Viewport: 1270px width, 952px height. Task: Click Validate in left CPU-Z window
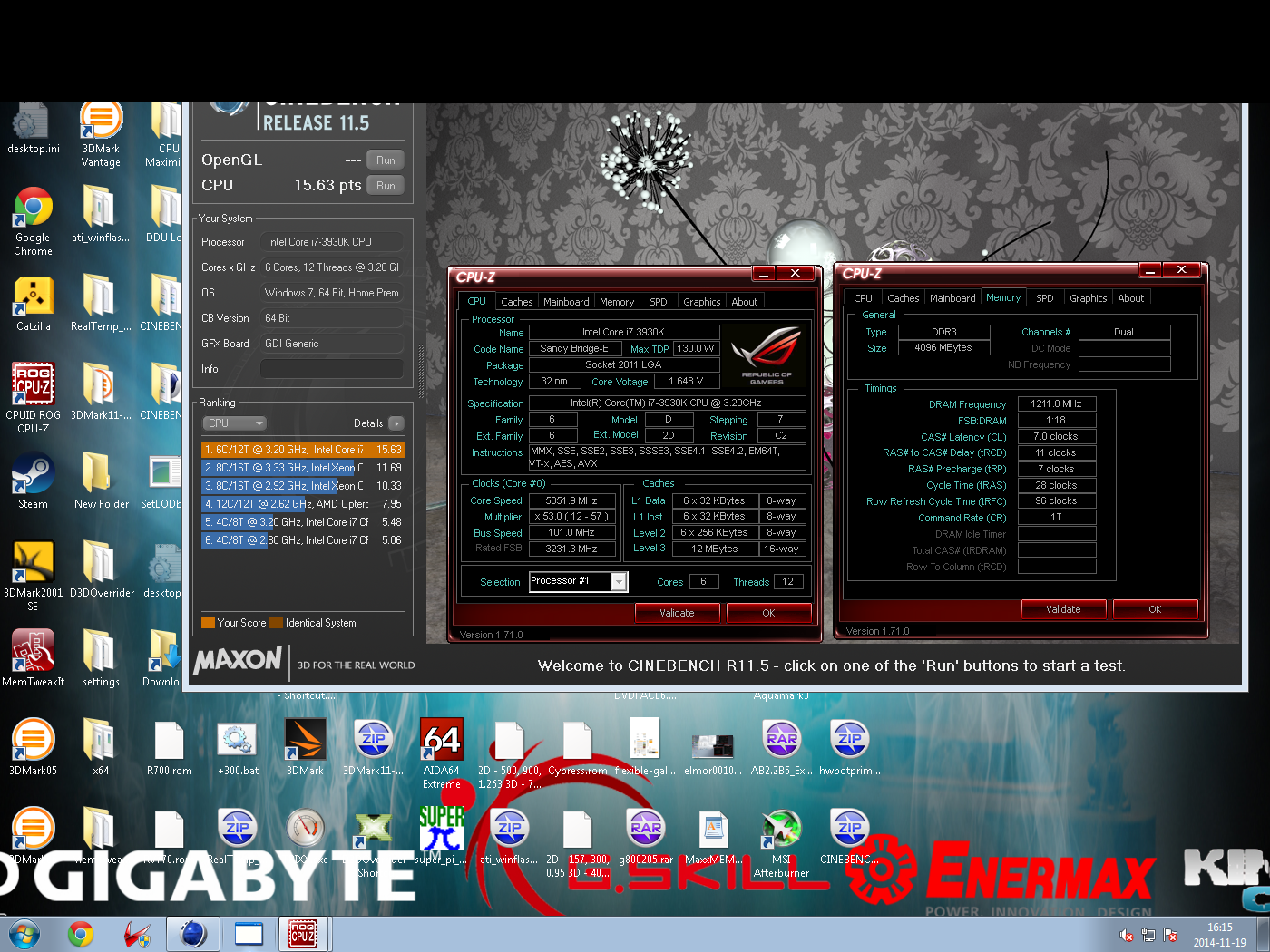(x=677, y=613)
